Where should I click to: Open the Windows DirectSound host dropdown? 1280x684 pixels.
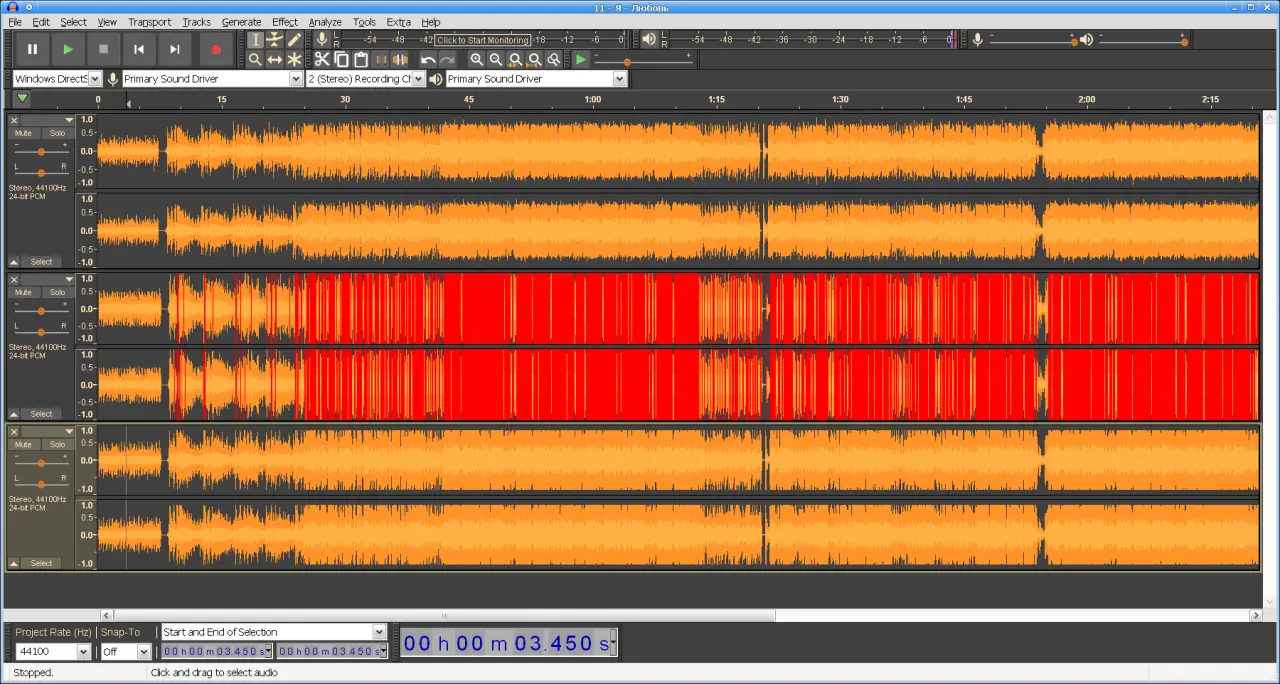(57, 79)
